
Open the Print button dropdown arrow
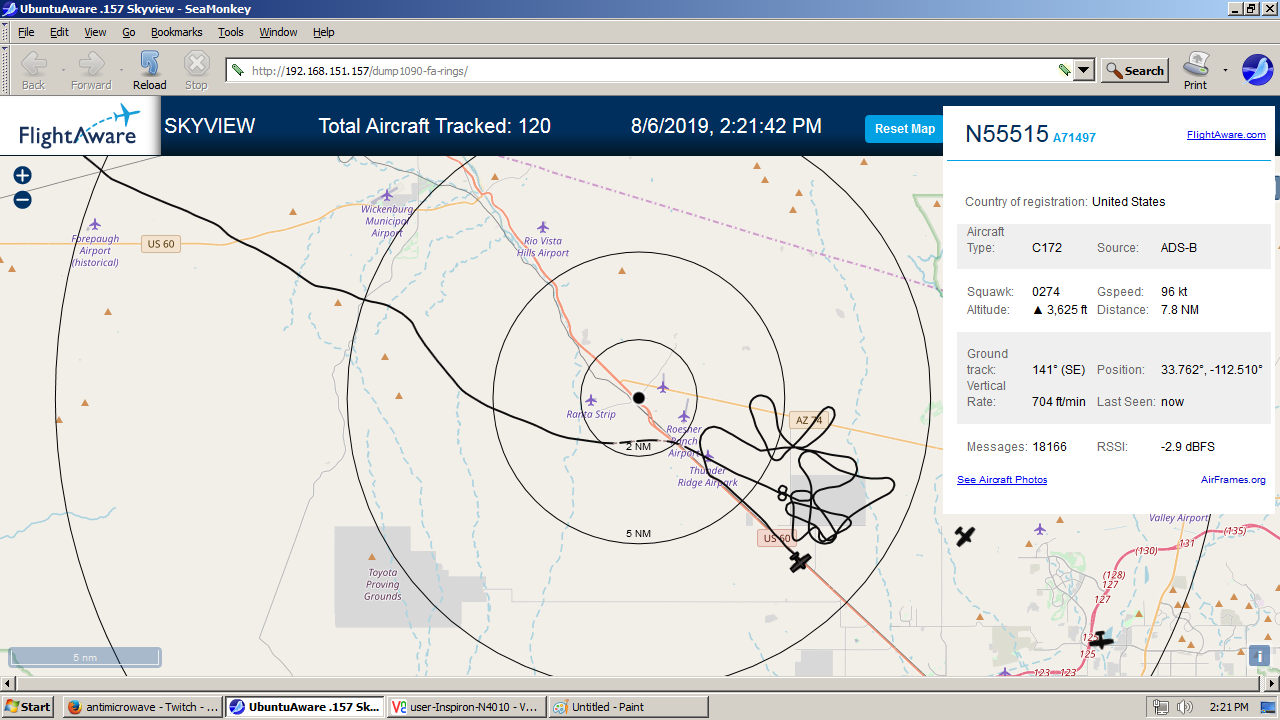tap(1225, 70)
